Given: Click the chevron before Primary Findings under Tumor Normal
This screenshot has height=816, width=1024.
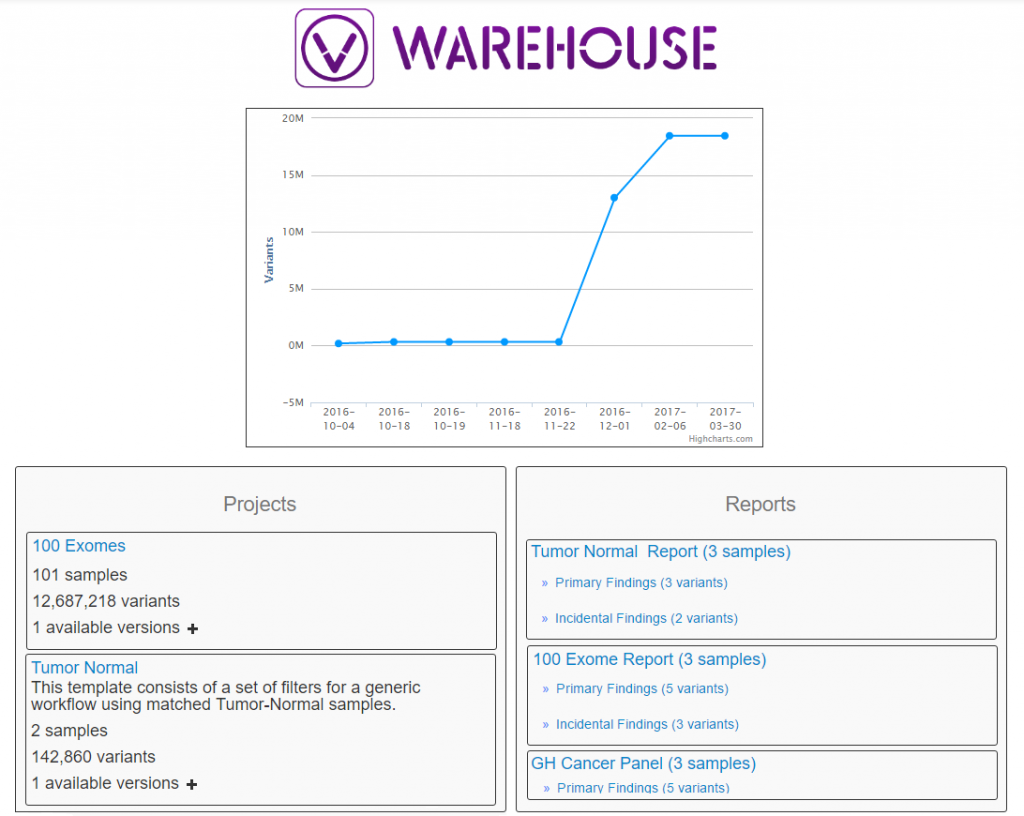Looking at the screenshot, I should point(548,582).
